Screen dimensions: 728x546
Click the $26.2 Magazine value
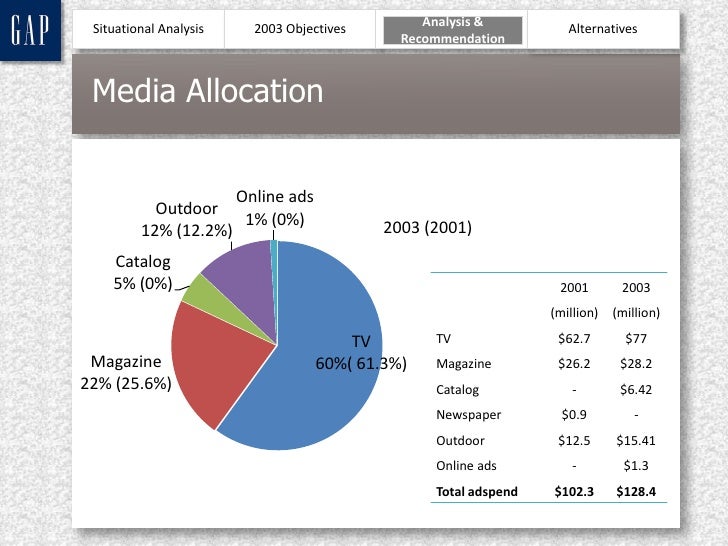click(574, 364)
